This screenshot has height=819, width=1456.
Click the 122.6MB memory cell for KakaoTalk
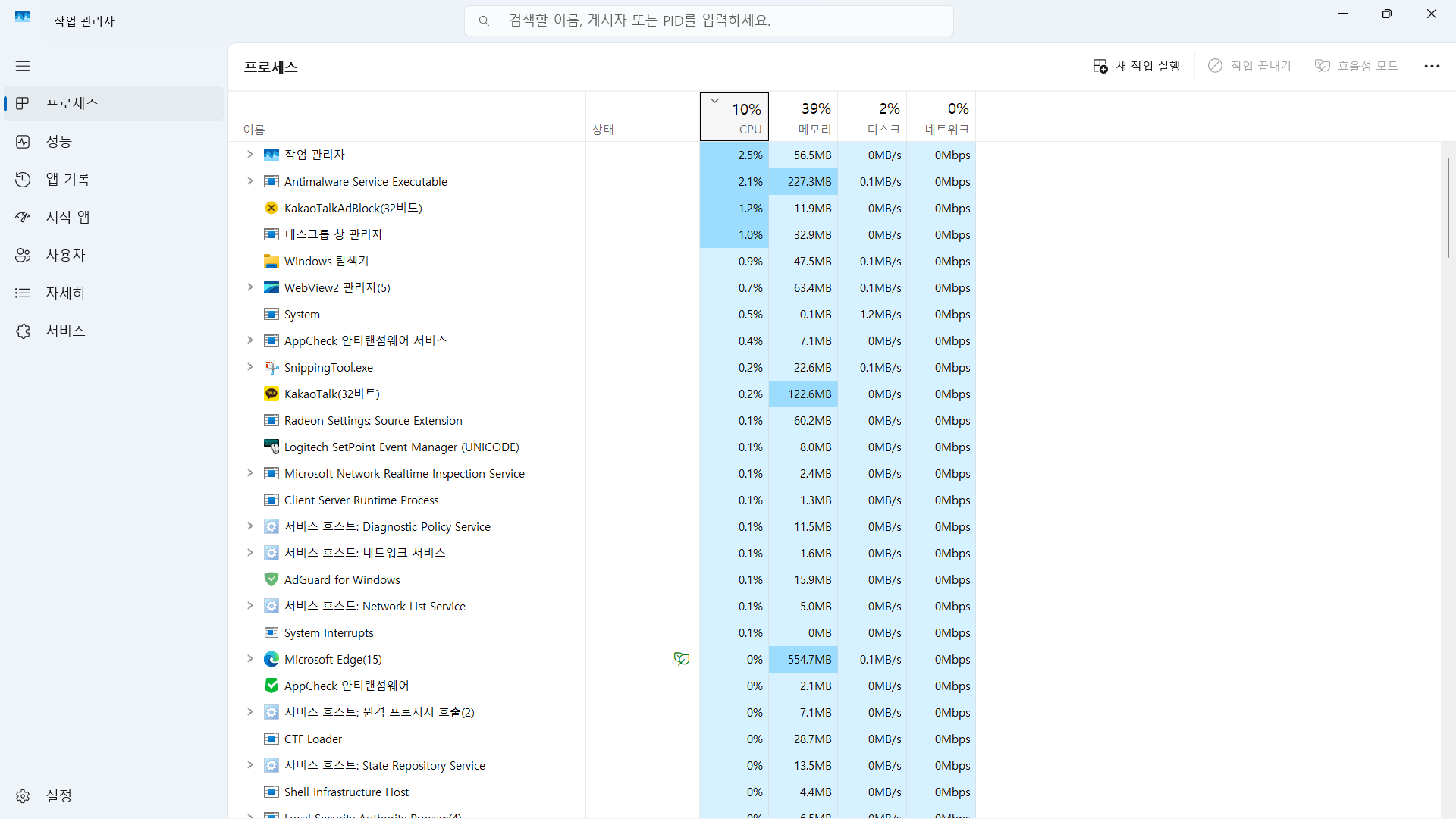pyautogui.click(x=803, y=394)
